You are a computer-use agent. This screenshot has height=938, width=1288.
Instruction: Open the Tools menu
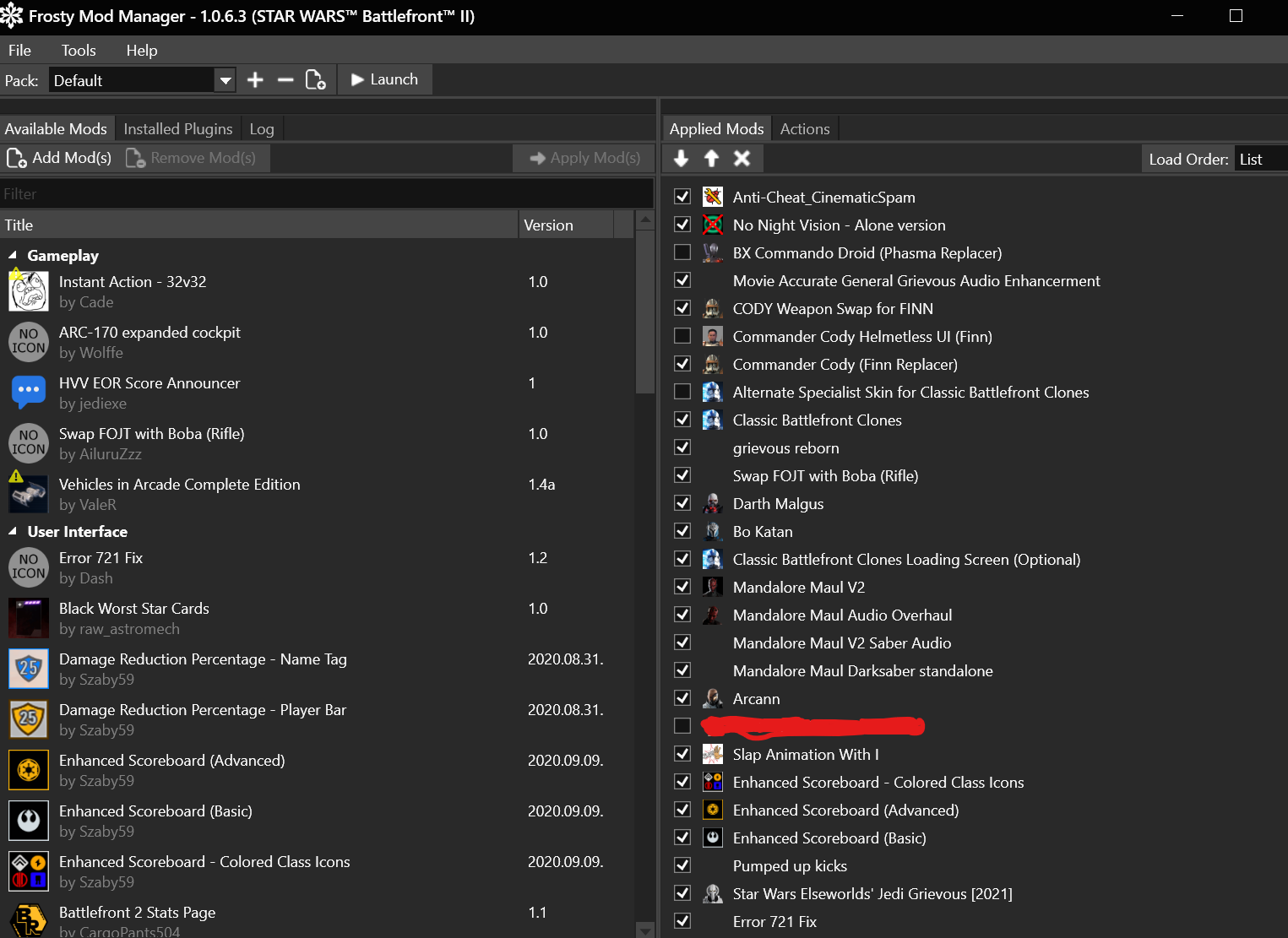(x=79, y=50)
